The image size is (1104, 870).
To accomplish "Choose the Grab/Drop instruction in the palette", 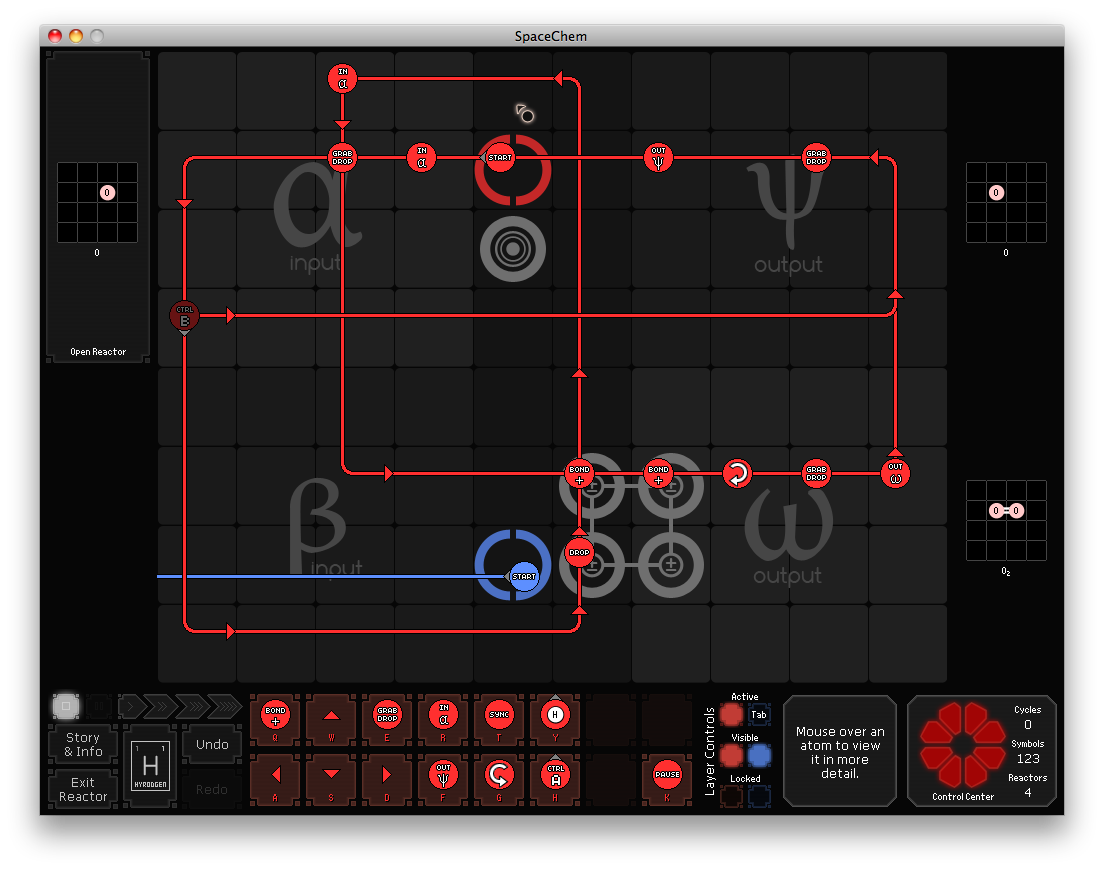I will [387, 719].
